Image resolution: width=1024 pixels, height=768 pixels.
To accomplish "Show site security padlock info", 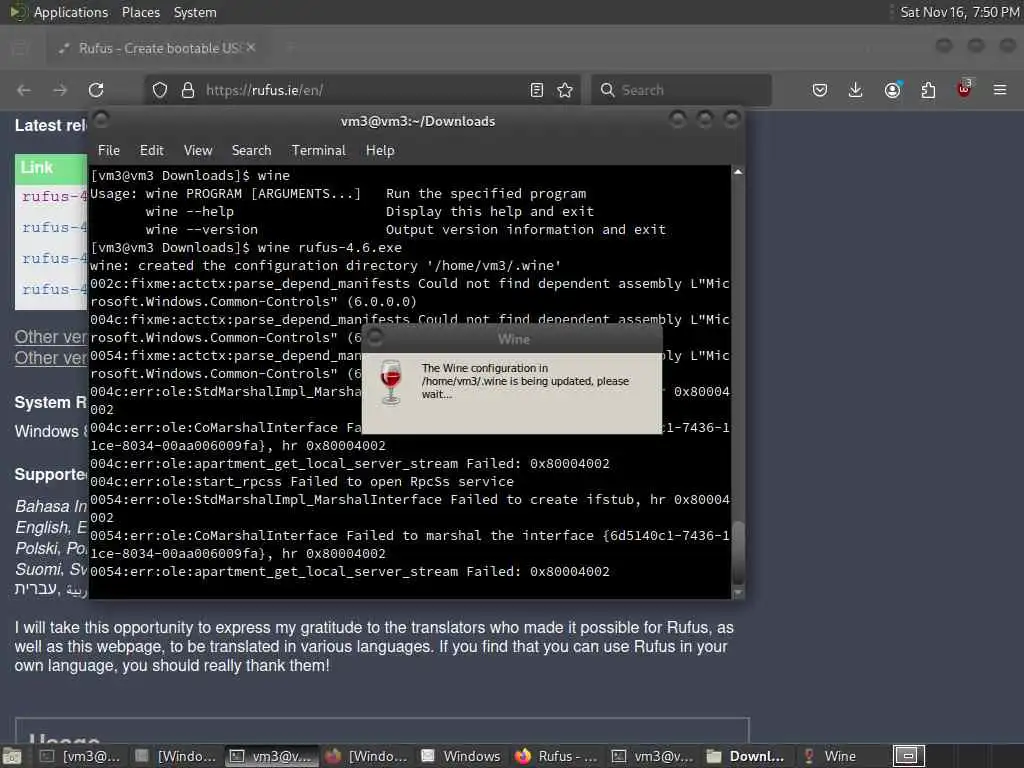I will (x=188, y=90).
